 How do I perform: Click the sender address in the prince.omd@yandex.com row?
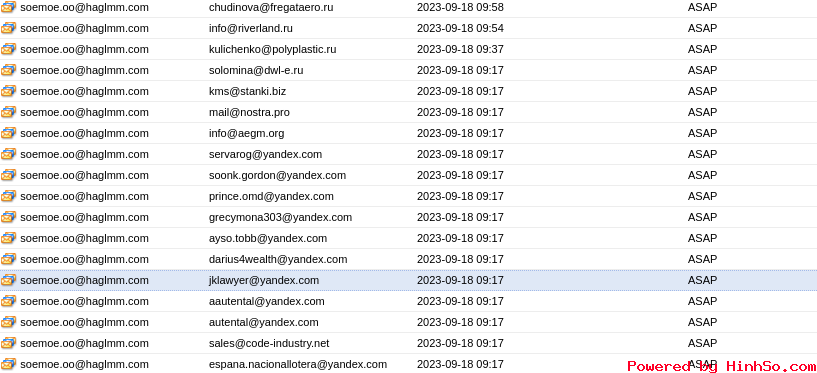pyautogui.click(x=84, y=196)
